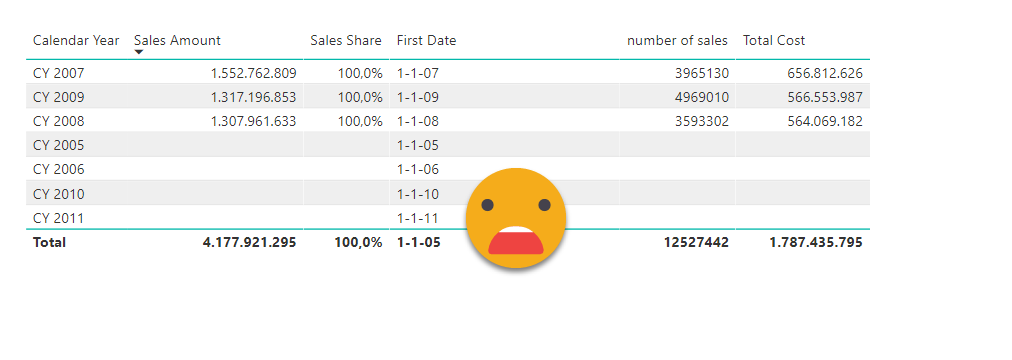Select the CY 2010 row label

tap(59, 194)
